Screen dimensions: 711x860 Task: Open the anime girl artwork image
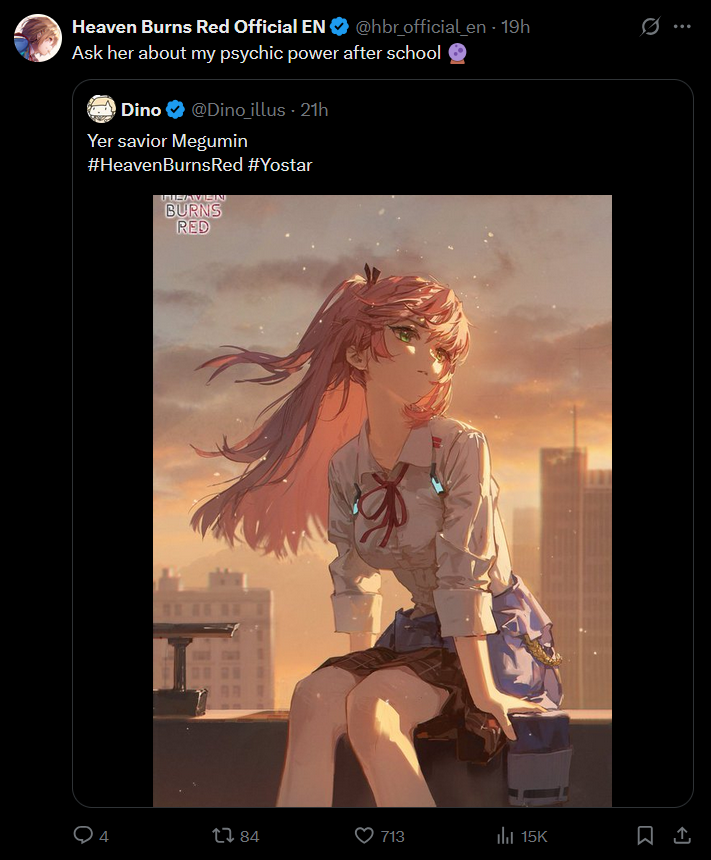(382, 501)
